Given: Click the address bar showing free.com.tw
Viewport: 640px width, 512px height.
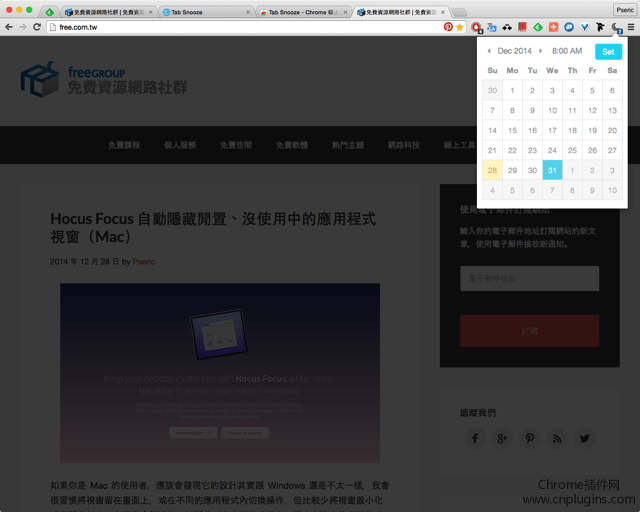Looking at the screenshot, I should tap(245, 27).
